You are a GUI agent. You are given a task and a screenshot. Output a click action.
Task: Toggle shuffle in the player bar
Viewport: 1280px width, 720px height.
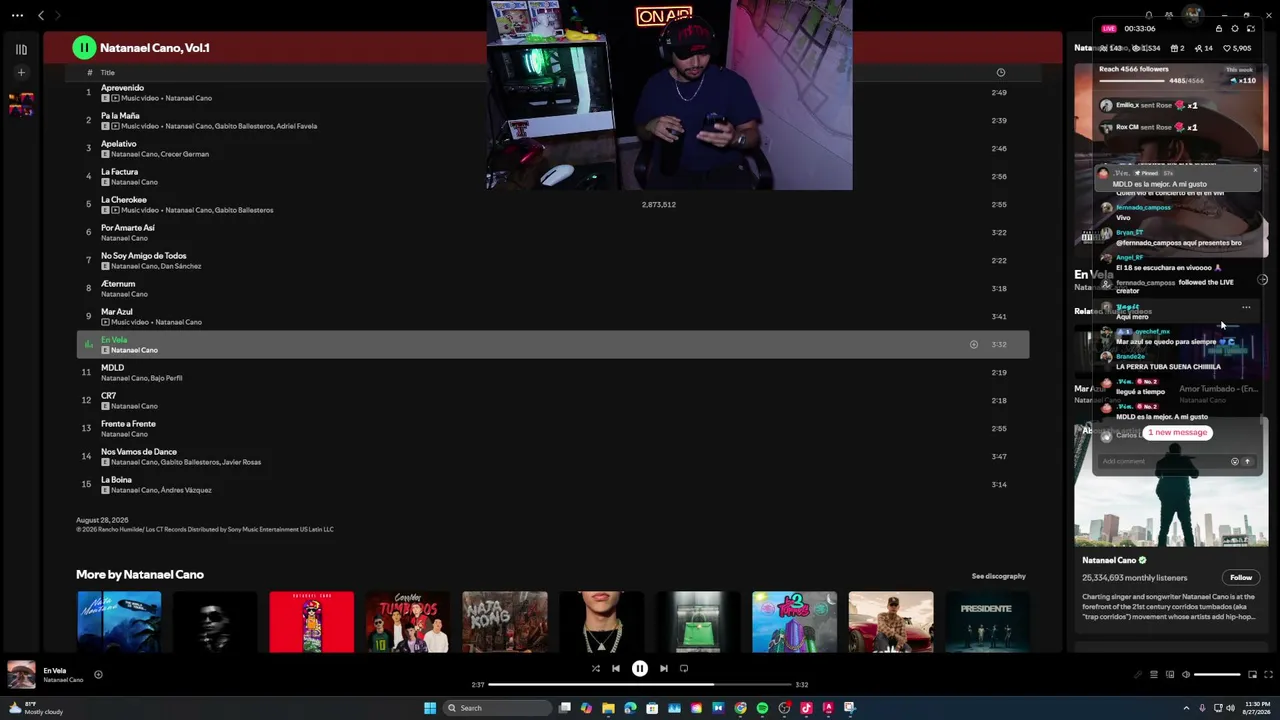(x=595, y=669)
